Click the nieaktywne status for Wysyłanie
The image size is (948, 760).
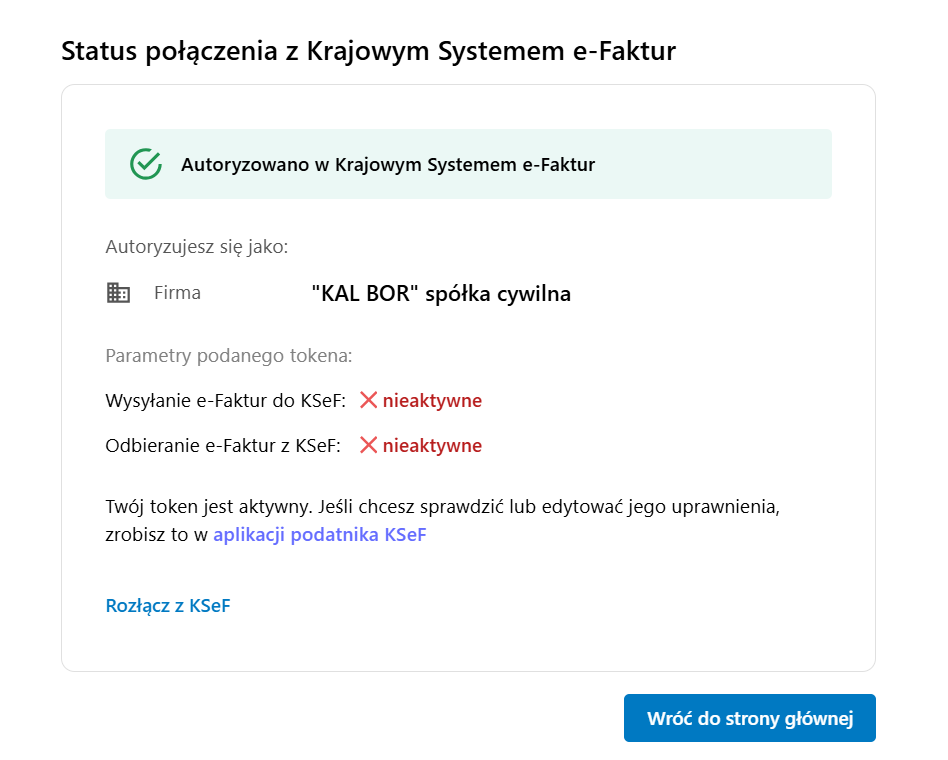[432, 401]
